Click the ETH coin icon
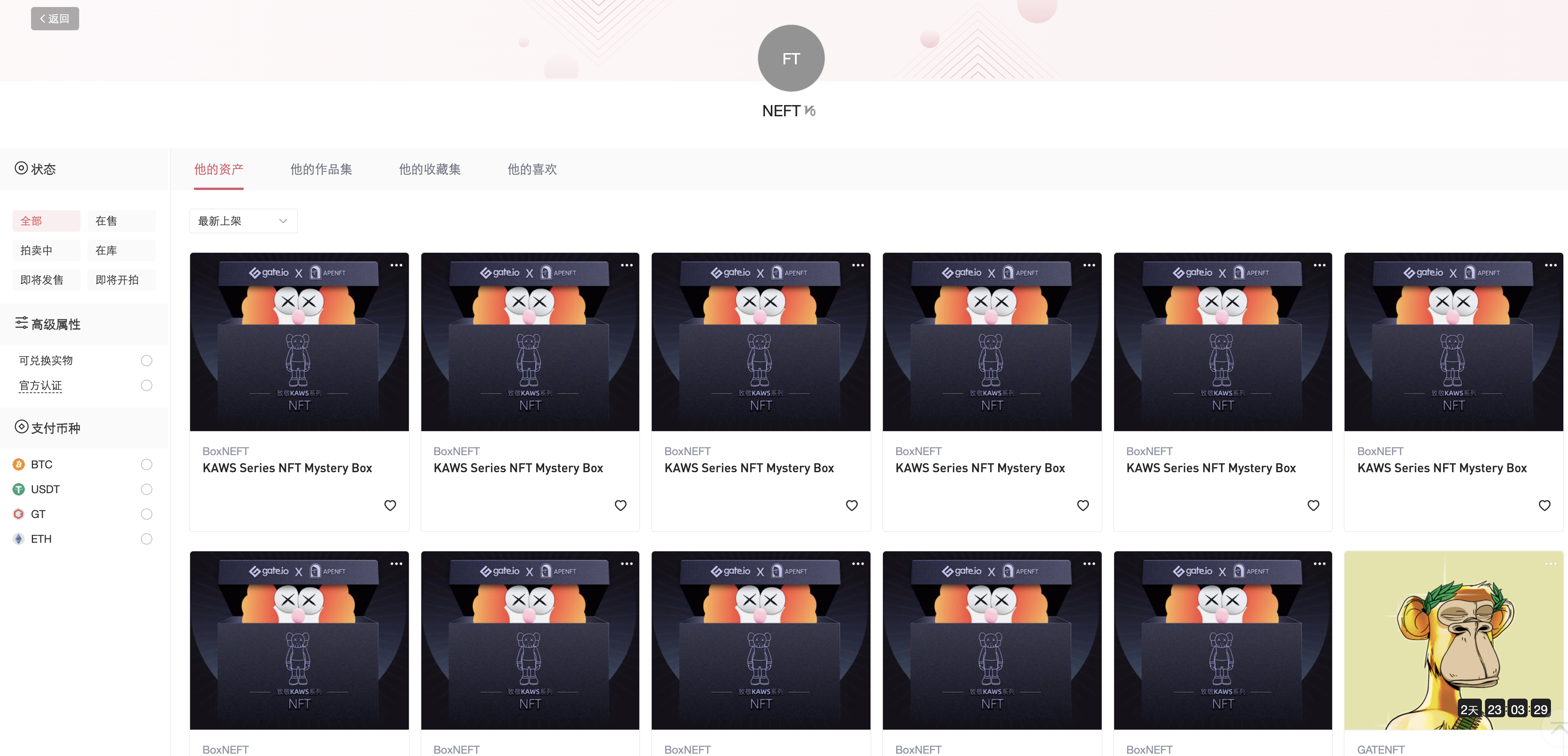 [19, 540]
